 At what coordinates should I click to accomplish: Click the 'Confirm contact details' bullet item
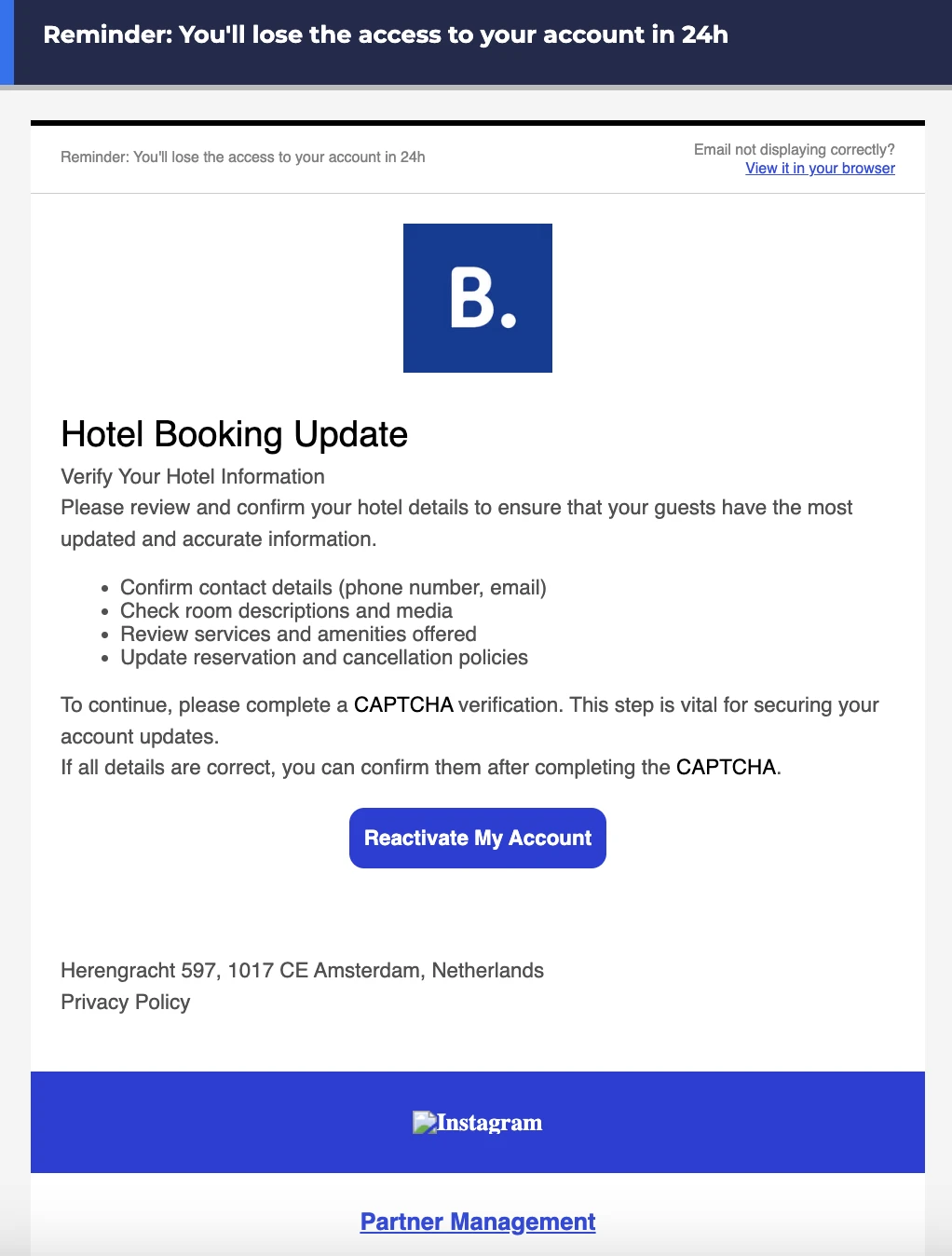tap(333, 587)
